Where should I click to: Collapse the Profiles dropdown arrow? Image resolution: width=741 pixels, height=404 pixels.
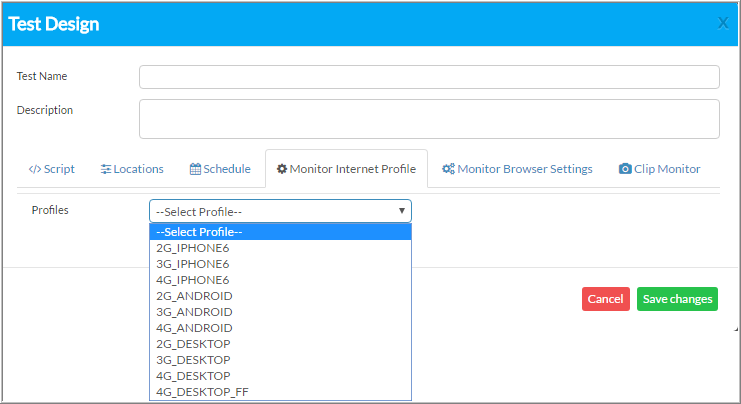coord(402,211)
